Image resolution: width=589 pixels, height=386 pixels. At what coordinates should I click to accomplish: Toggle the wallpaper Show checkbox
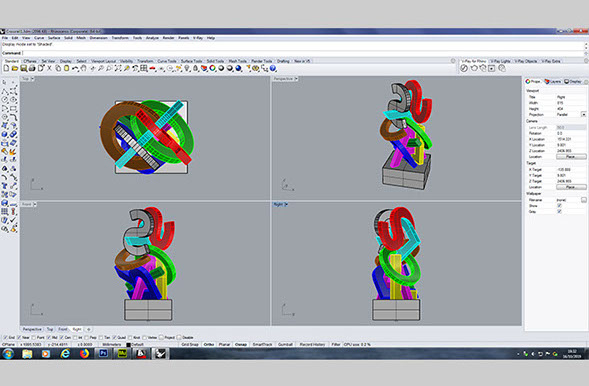tap(559, 206)
